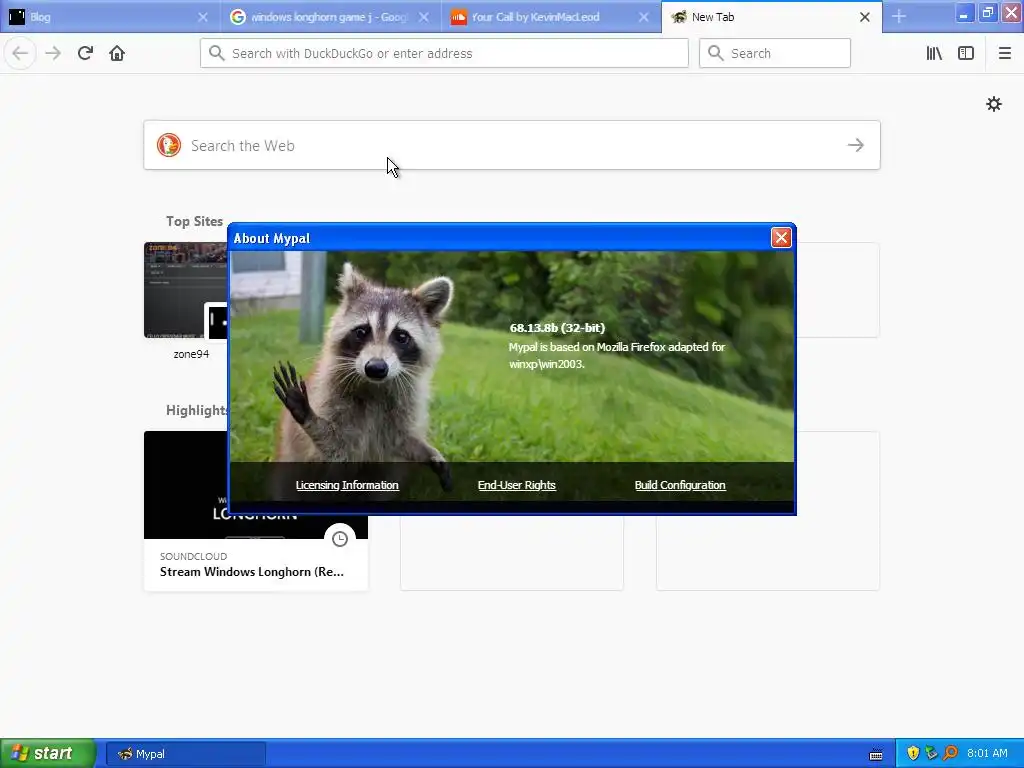Focus the toolbar Search field

775,53
